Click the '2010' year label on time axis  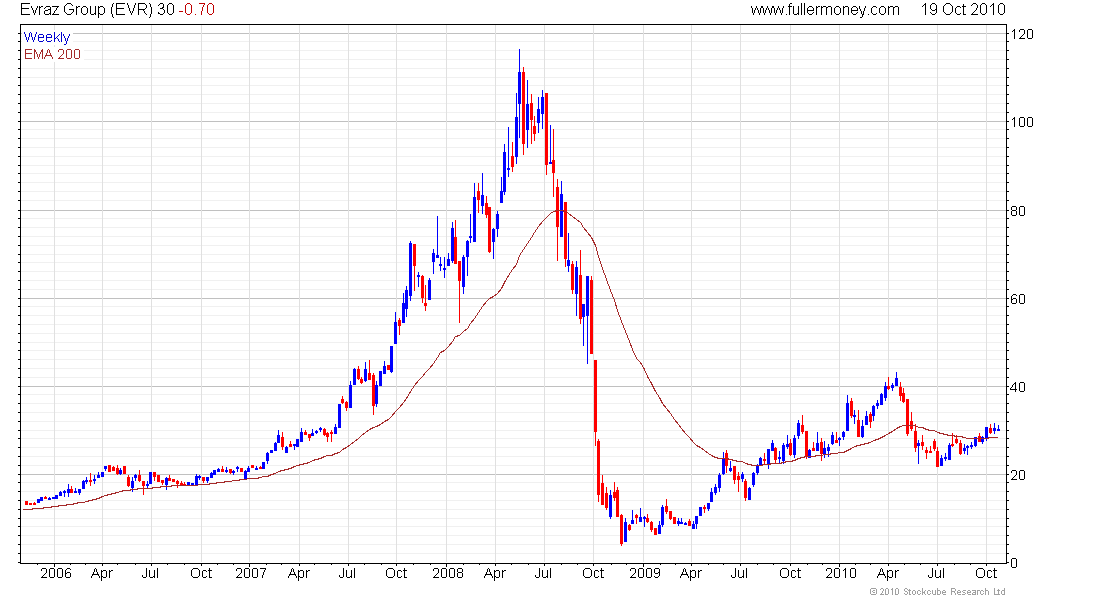[840, 573]
